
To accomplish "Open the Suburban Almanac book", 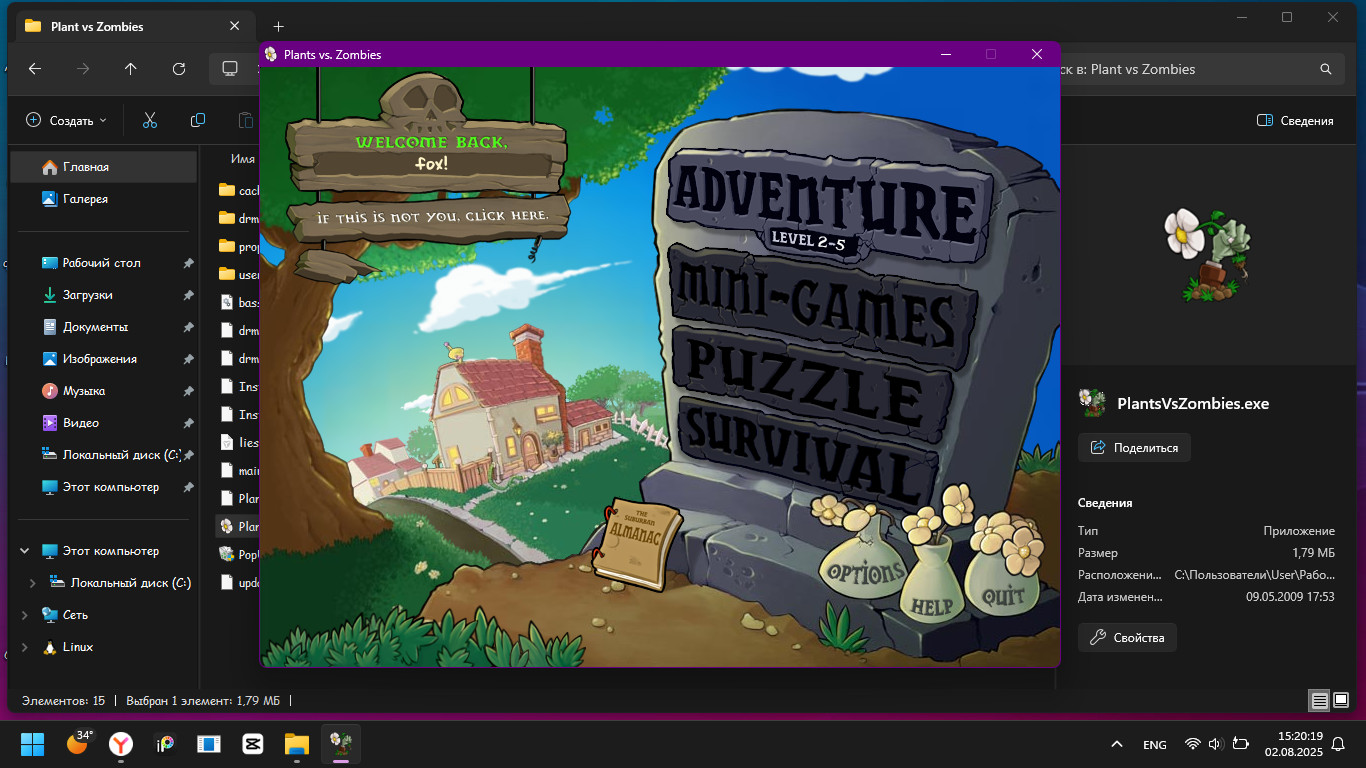I will (x=637, y=546).
